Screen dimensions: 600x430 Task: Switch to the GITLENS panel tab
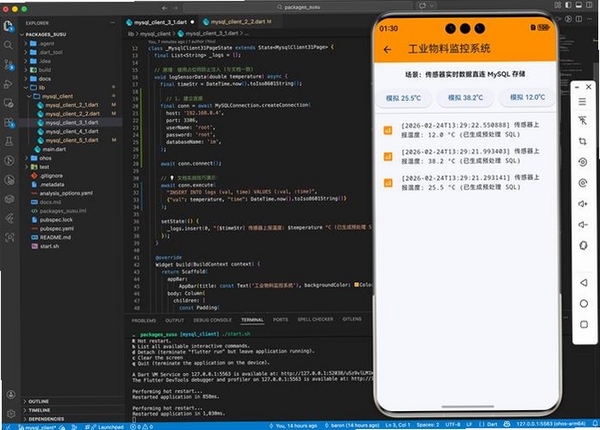[x=352, y=319]
